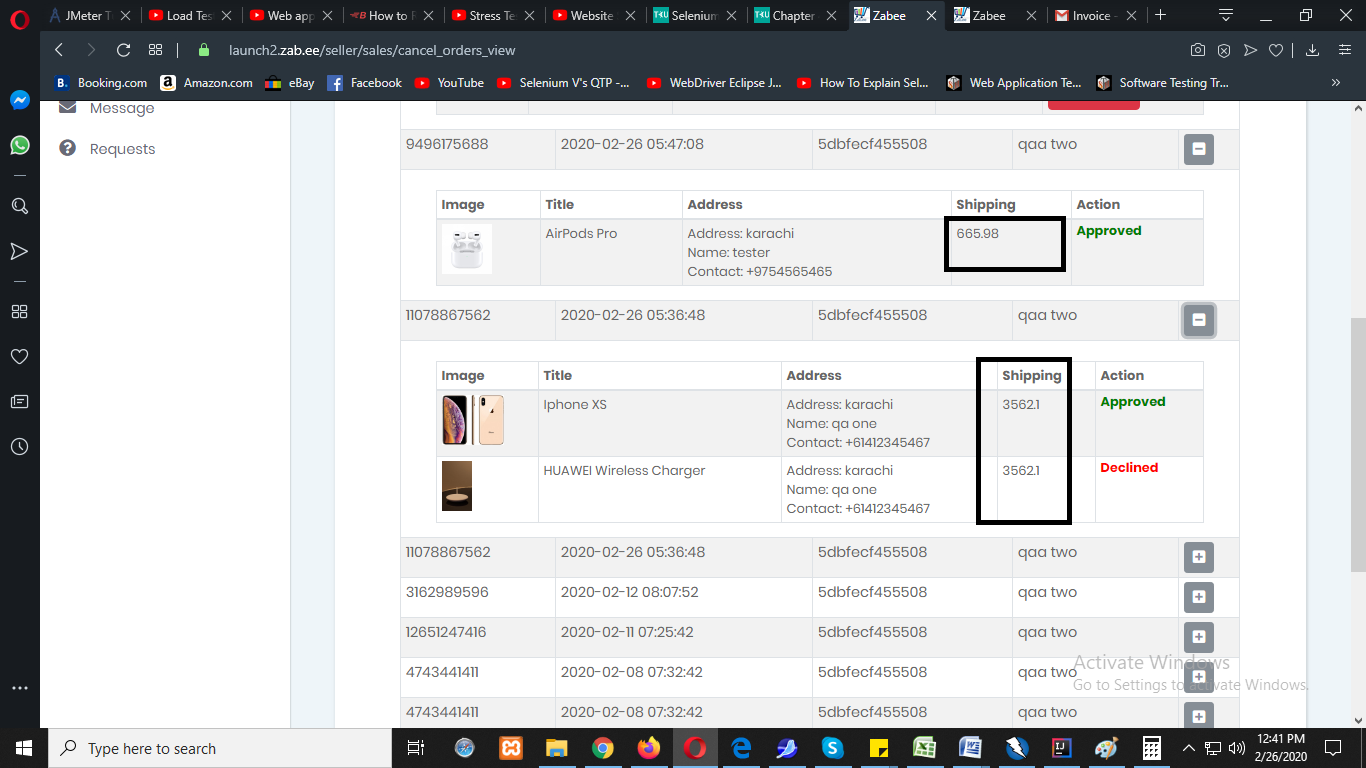Click the green padlock site info icon
This screenshot has height=768, width=1366.
coord(204,50)
